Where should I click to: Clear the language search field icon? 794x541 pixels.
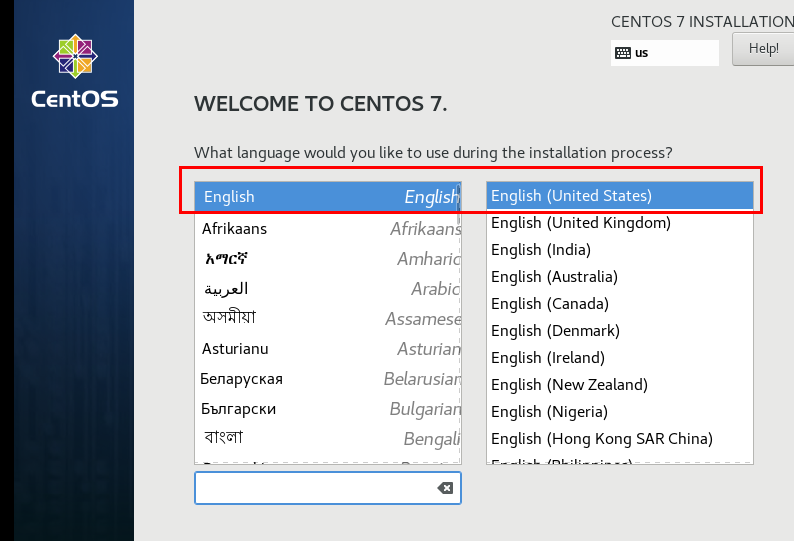tap(445, 488)
